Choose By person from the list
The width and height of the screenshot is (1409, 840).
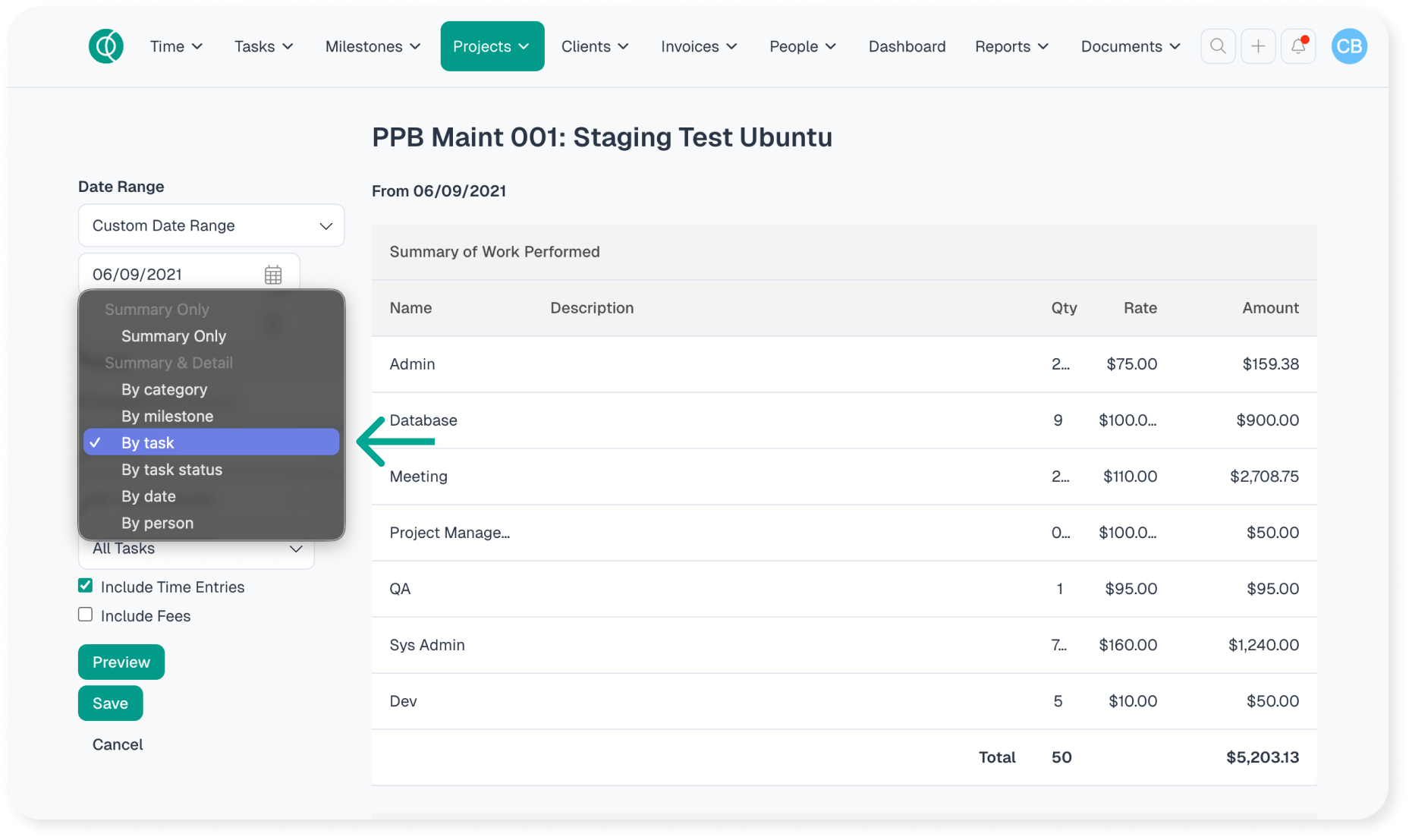click(157, 523)
